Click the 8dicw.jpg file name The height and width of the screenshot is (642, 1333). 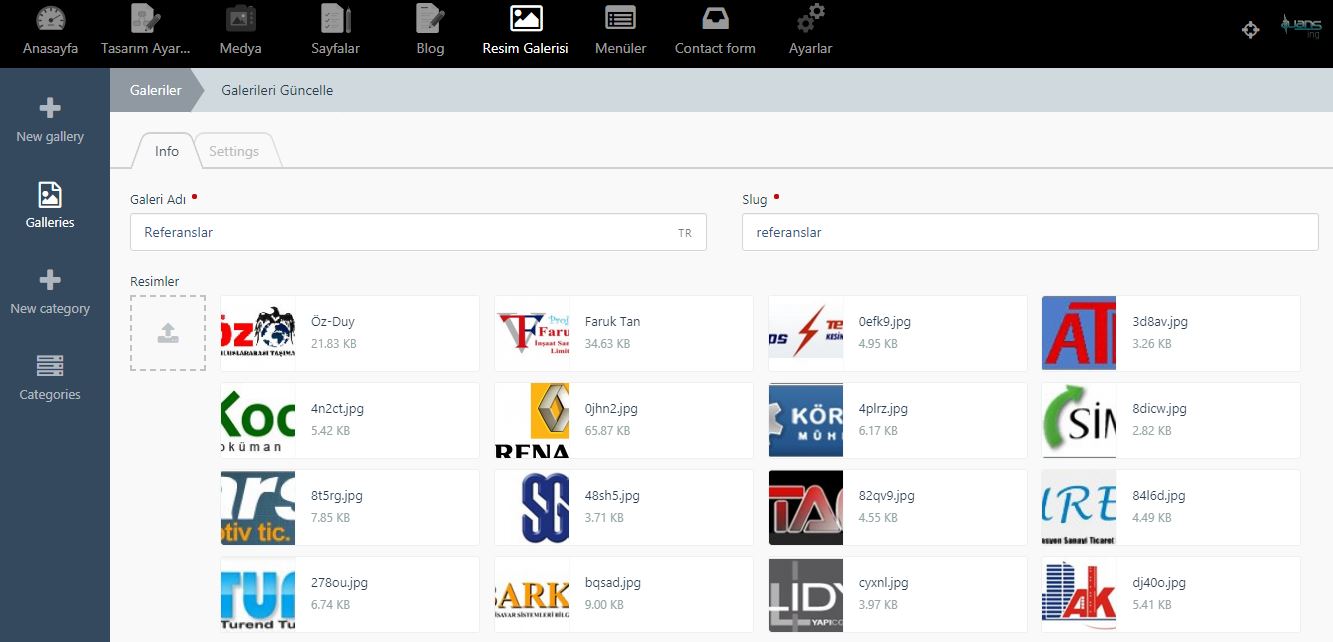point(1160,409)
